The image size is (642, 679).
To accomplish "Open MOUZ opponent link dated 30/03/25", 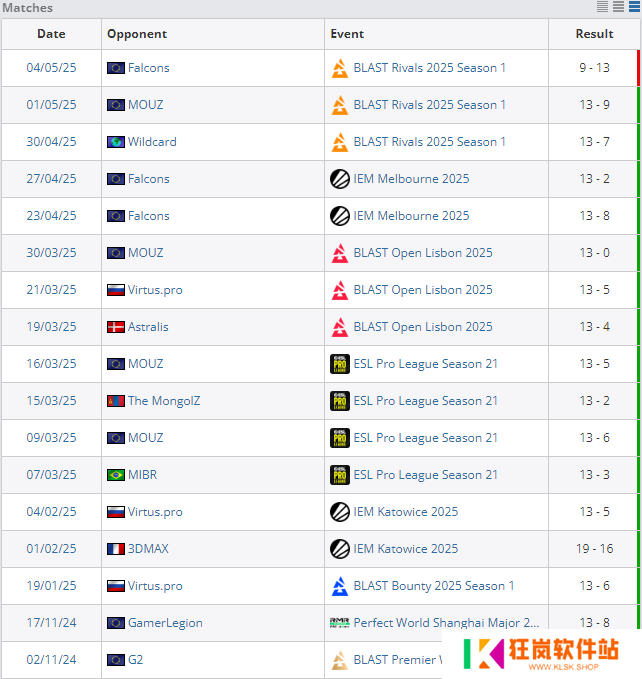I will pos(145,253).
